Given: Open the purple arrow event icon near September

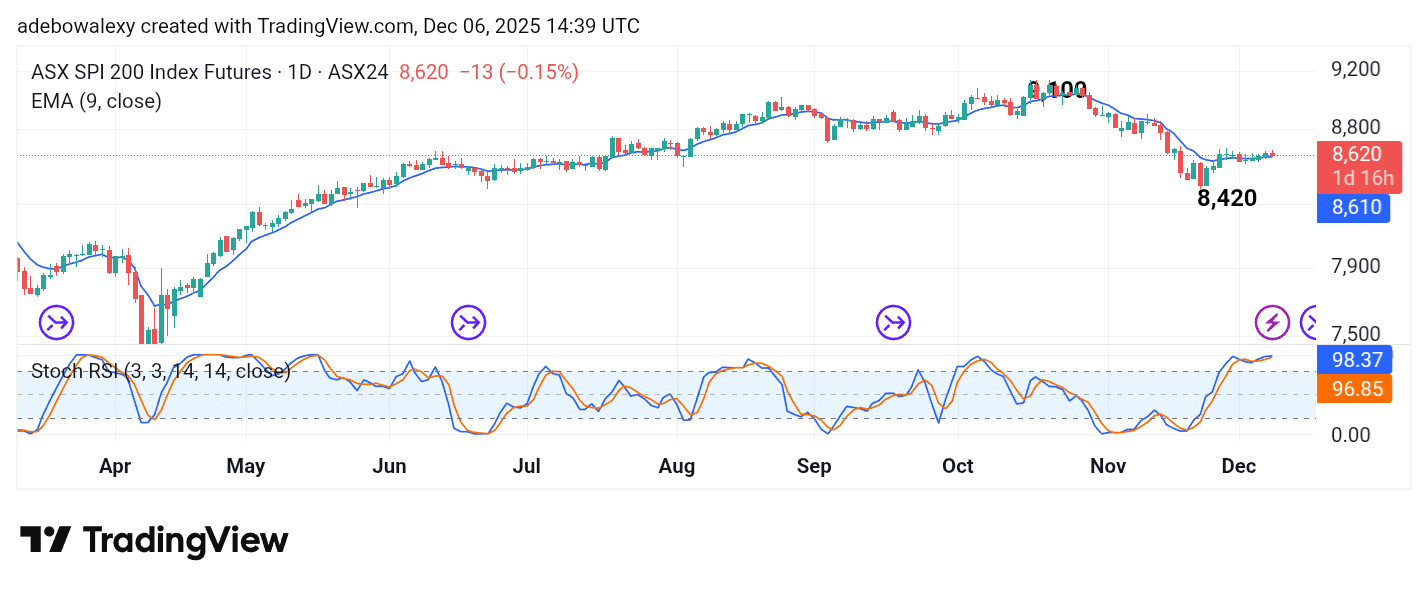Looking at the screenshot, I should pos(892,321).
